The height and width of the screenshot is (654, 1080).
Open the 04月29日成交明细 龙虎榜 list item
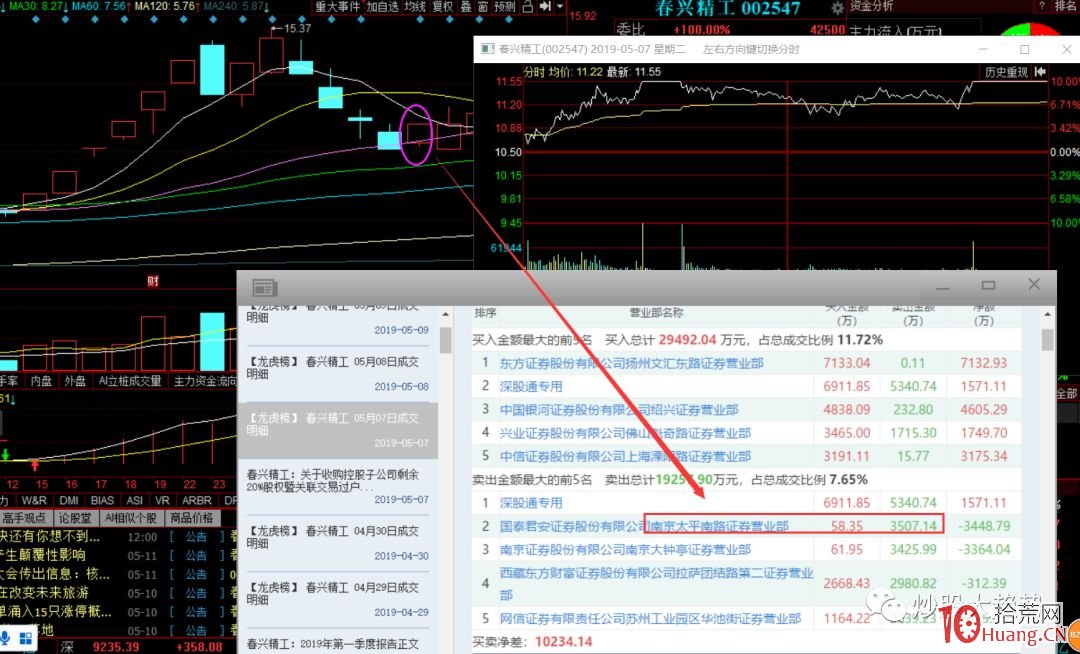click(x=338, y=599)
